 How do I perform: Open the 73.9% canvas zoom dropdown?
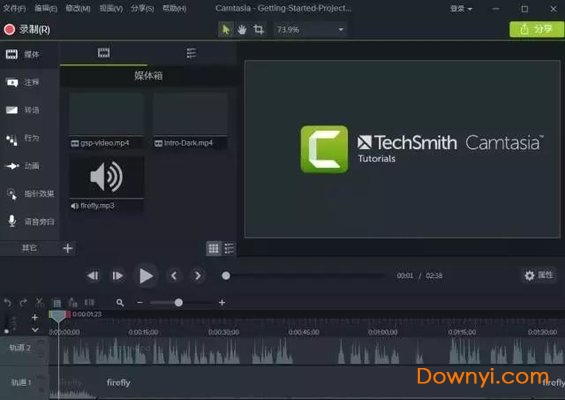310,30
